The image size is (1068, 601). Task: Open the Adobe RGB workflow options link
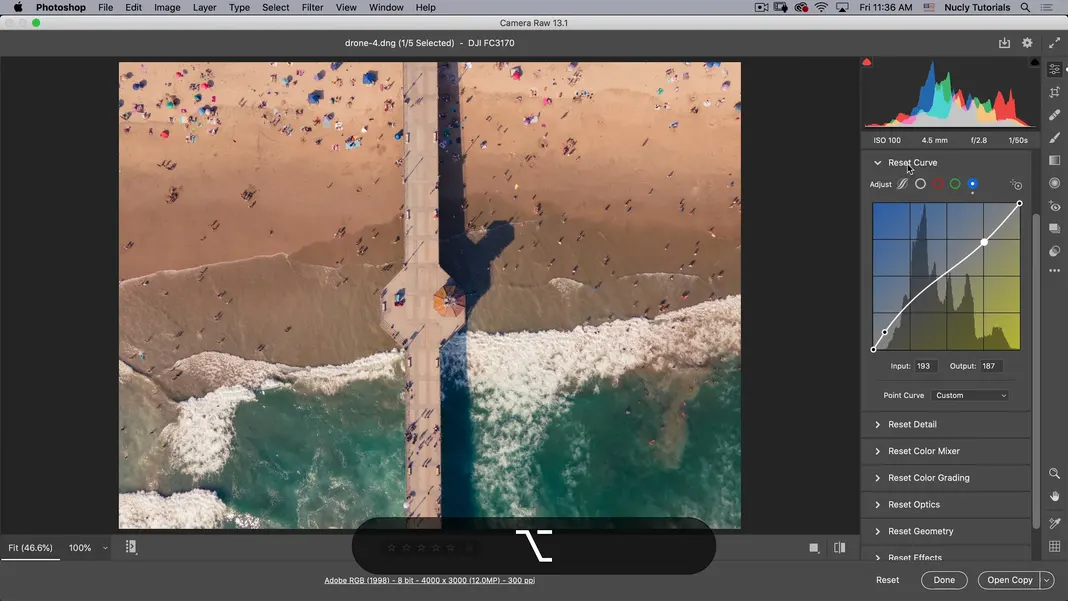[429, 581]
